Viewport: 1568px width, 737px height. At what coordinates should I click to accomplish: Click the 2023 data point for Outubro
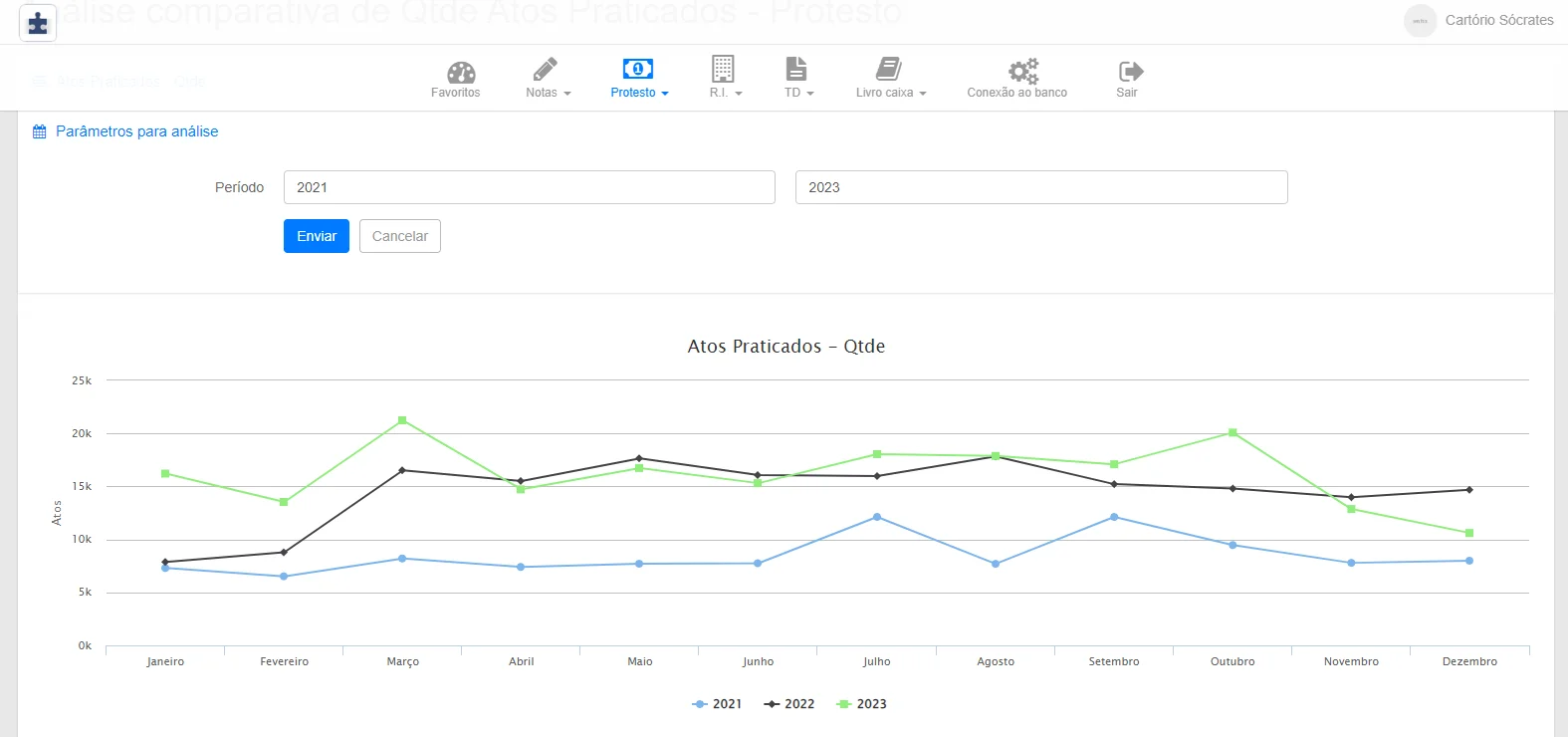1232,432
